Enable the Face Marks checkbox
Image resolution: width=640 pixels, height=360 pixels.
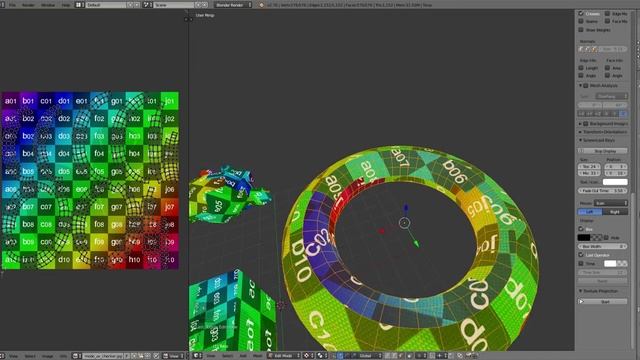coord(607,21)
